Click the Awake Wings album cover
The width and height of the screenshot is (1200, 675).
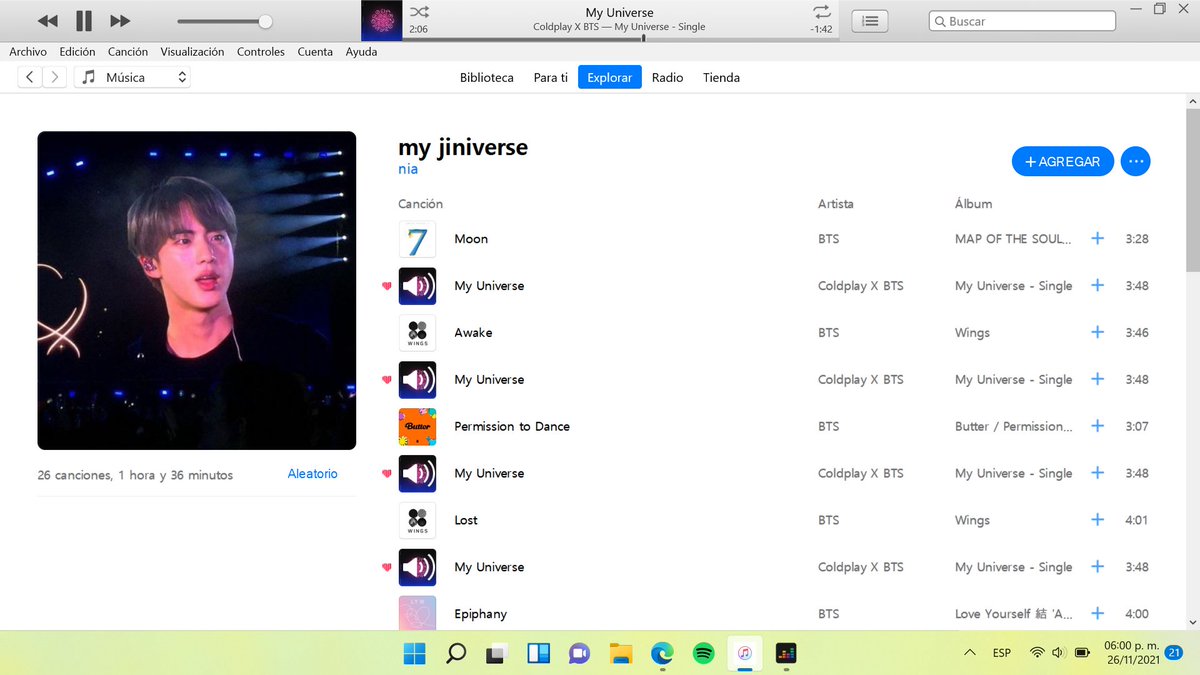[x=417, y=332]
